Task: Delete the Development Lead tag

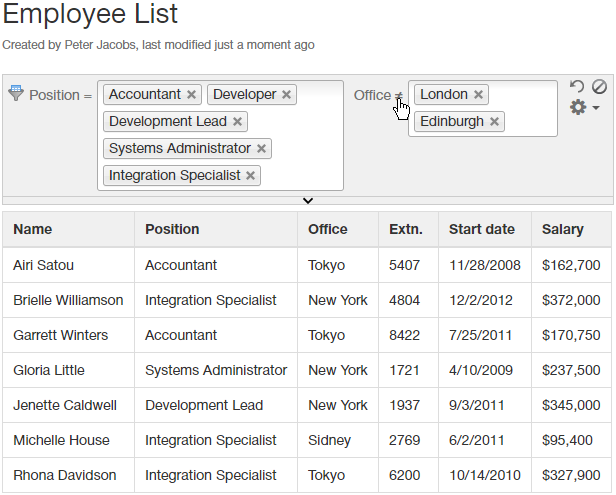Action: click(237, 122)
